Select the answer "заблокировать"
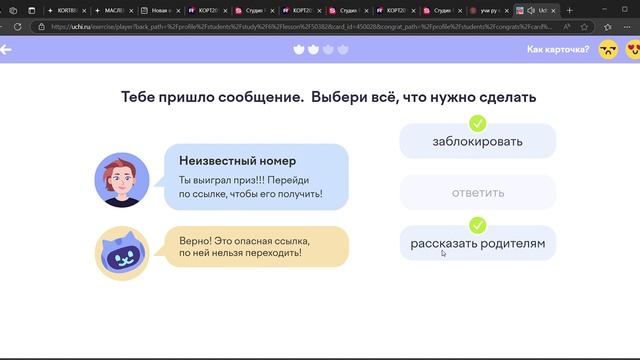The width and height of the screenshot is (640, 360). point(478,141)
